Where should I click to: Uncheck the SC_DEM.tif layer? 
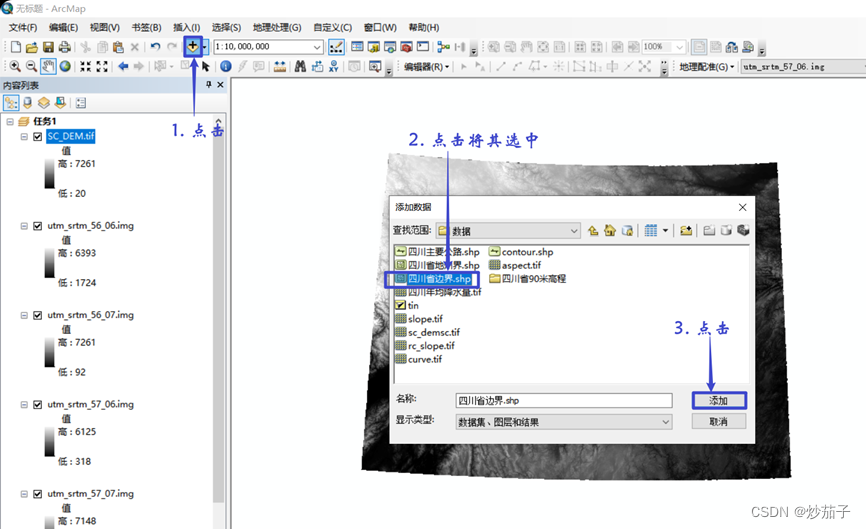(38, 136)
